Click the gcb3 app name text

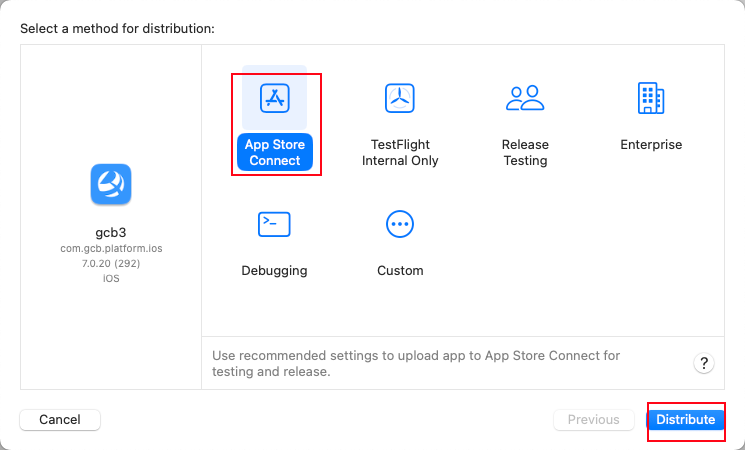click(x=111, y=232)
